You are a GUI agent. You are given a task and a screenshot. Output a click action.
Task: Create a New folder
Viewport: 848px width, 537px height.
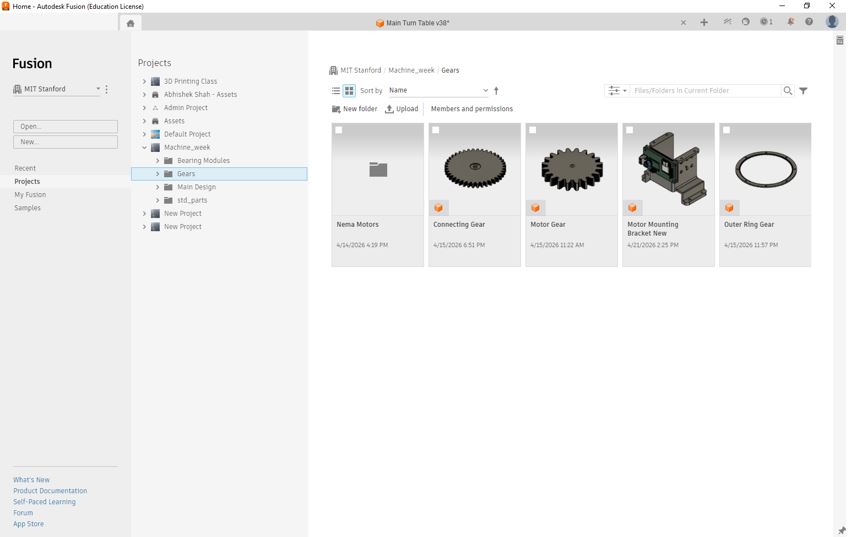tap(354, 109)
